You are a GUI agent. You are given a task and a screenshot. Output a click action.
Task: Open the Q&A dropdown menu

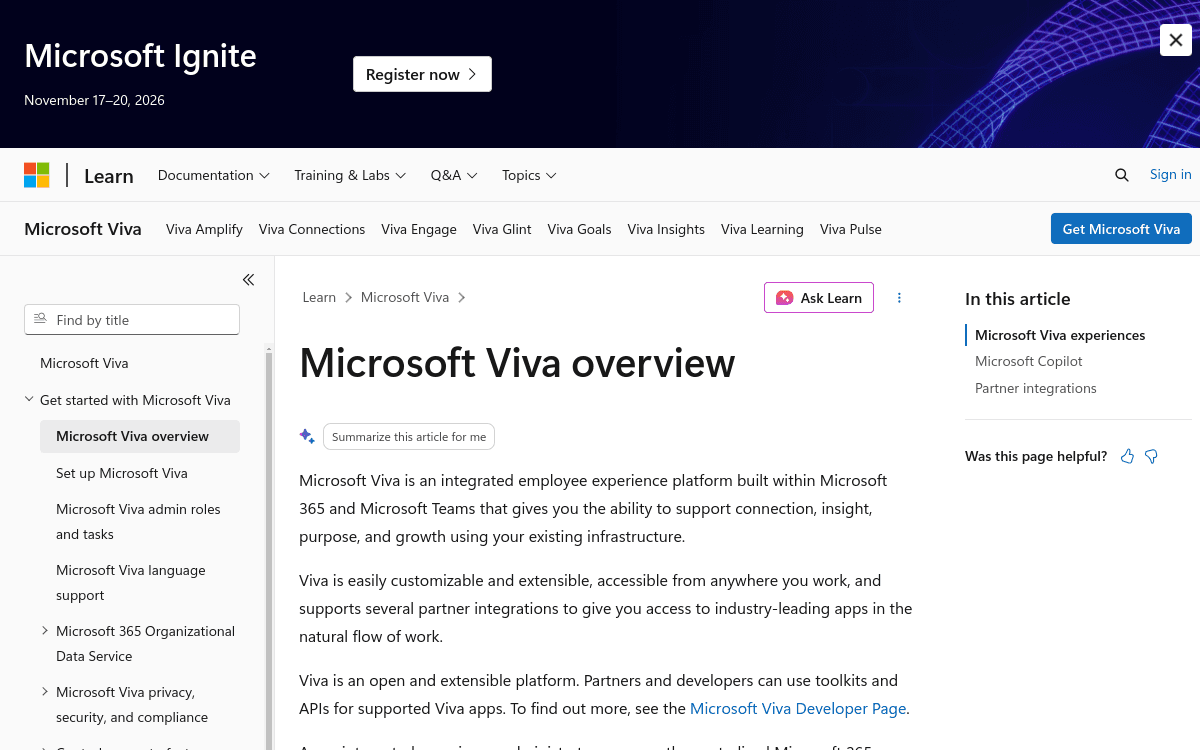(454, 175)
